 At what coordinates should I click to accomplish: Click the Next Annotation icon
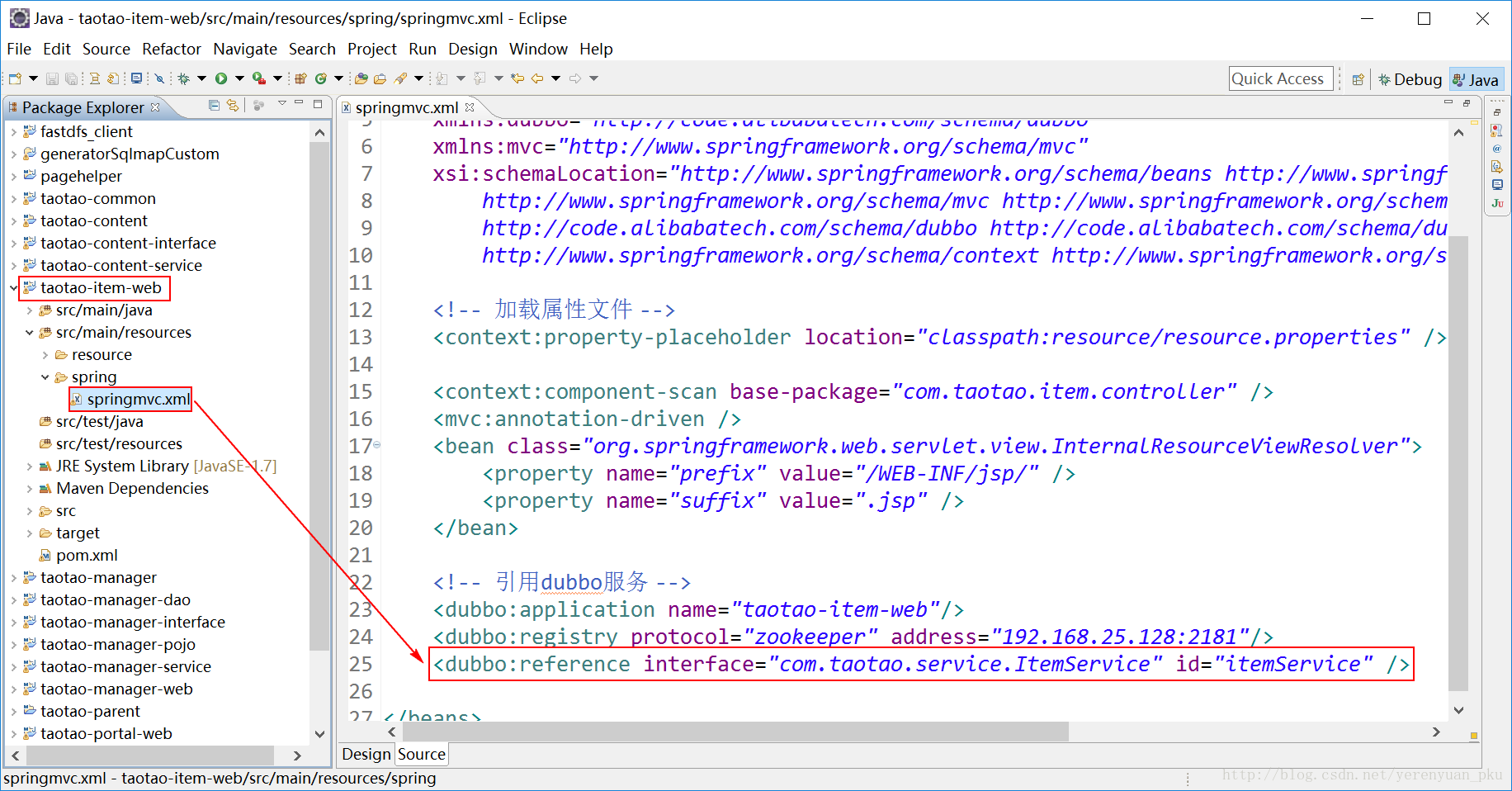pos(442,78)
